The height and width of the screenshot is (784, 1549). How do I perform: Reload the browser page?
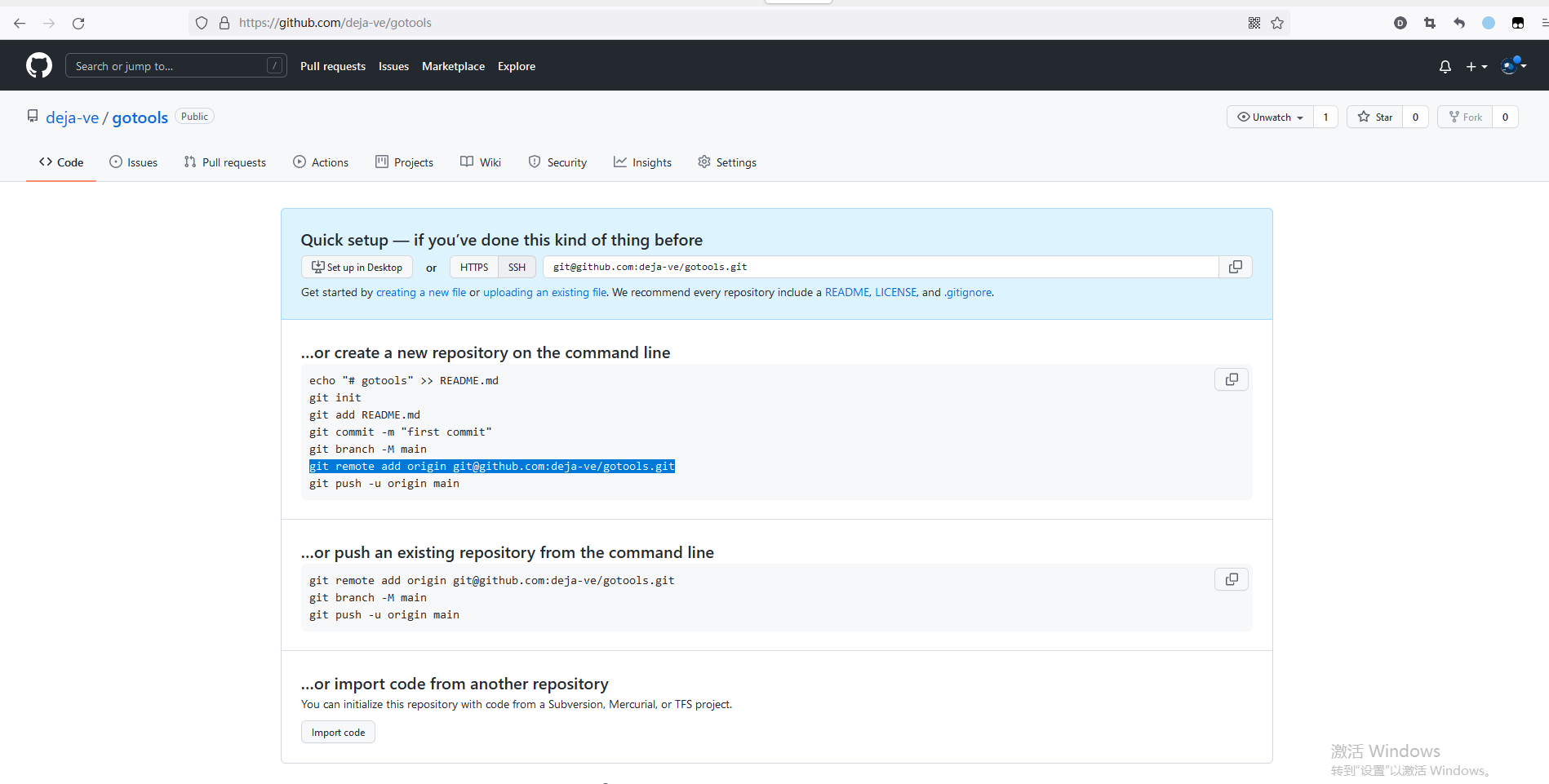78,23
